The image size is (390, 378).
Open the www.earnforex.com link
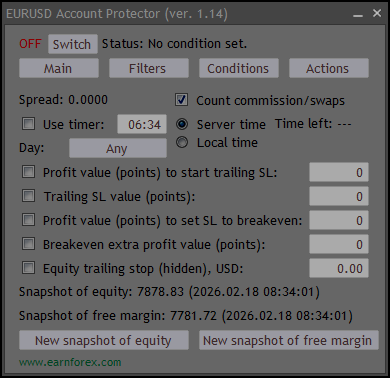click(x=70, y=362)
